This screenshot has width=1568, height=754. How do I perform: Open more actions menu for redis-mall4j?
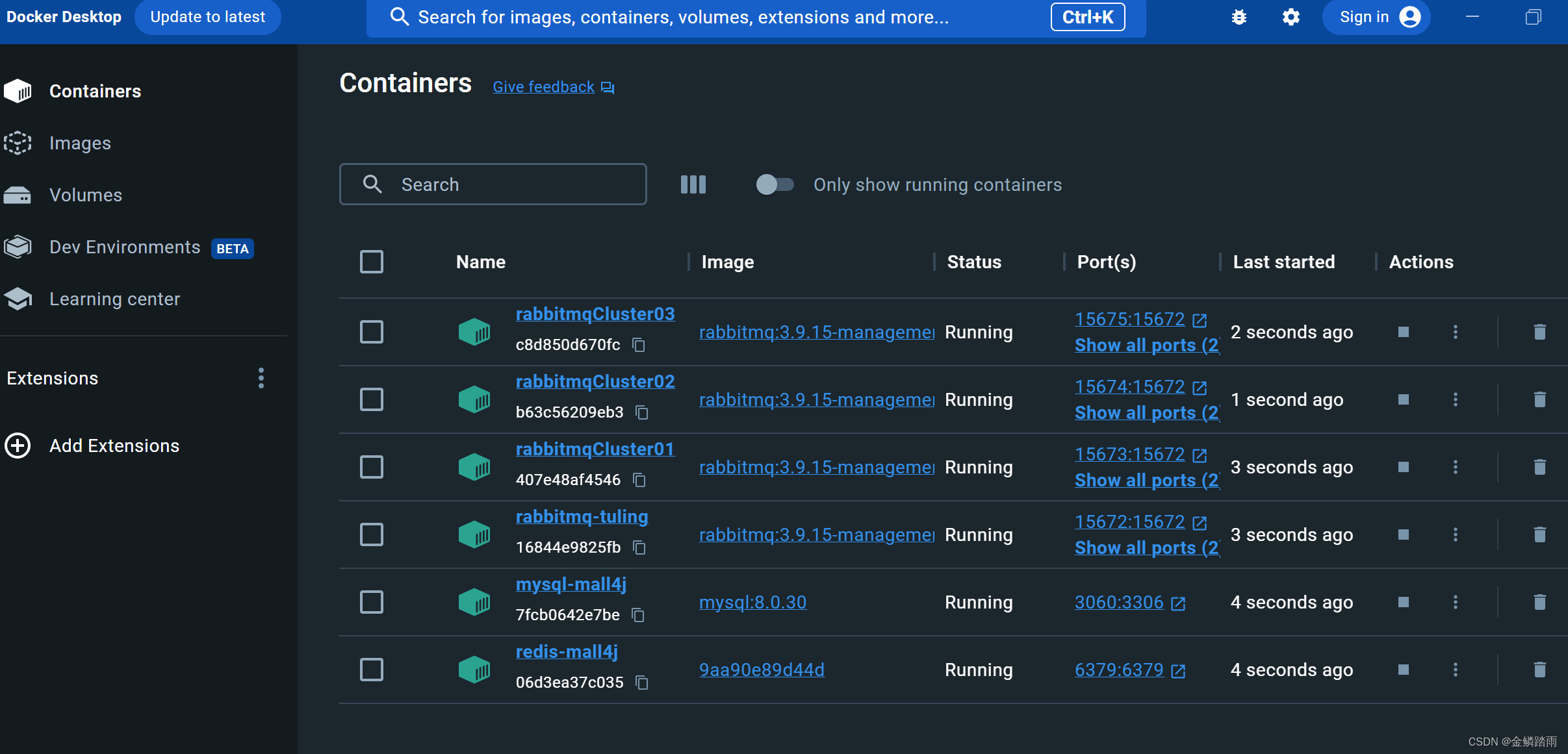pyautogui.click(x=1456, y=670)
